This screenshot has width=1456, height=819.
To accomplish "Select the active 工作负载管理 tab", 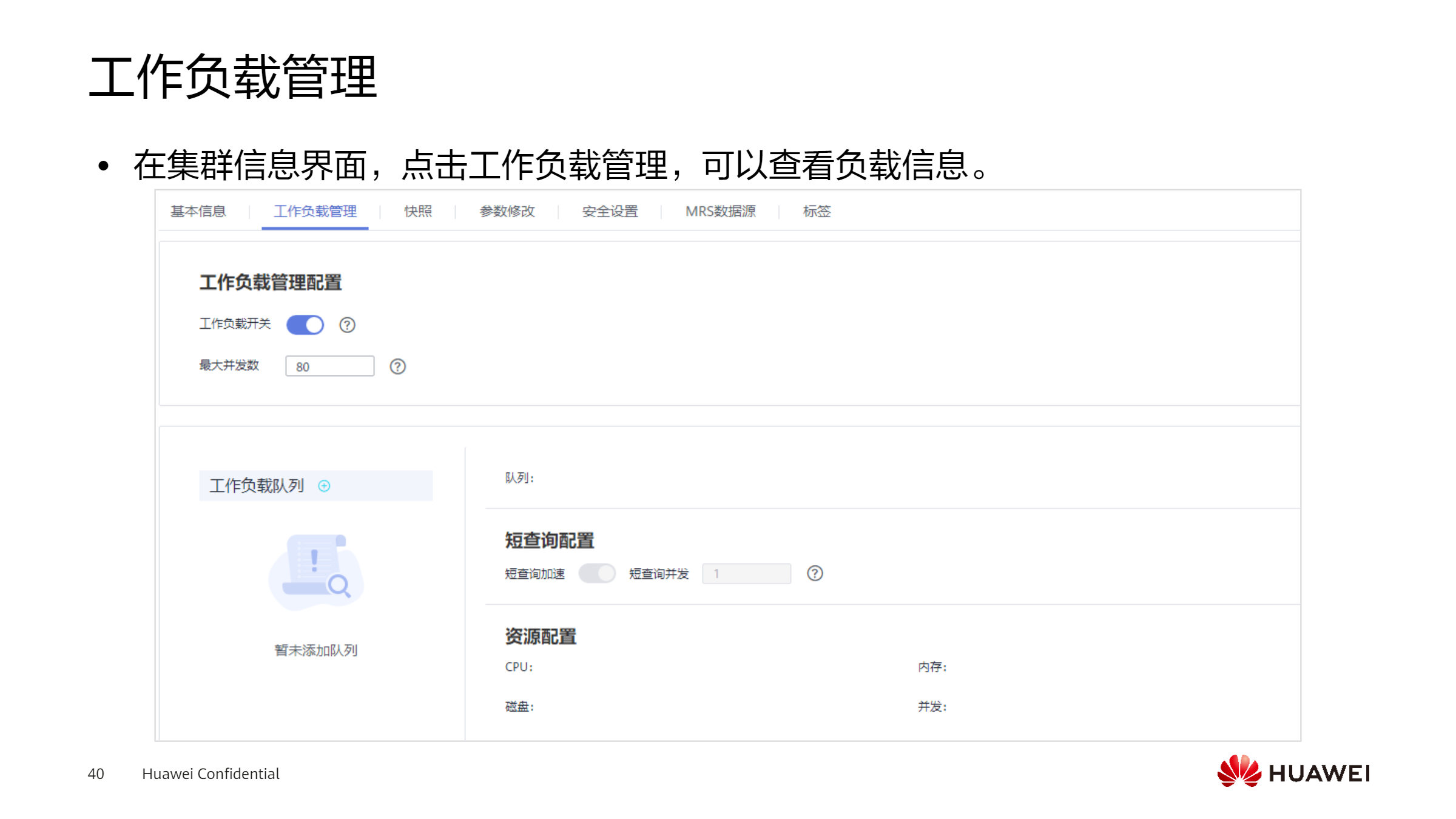I will (x=315, y=211).
